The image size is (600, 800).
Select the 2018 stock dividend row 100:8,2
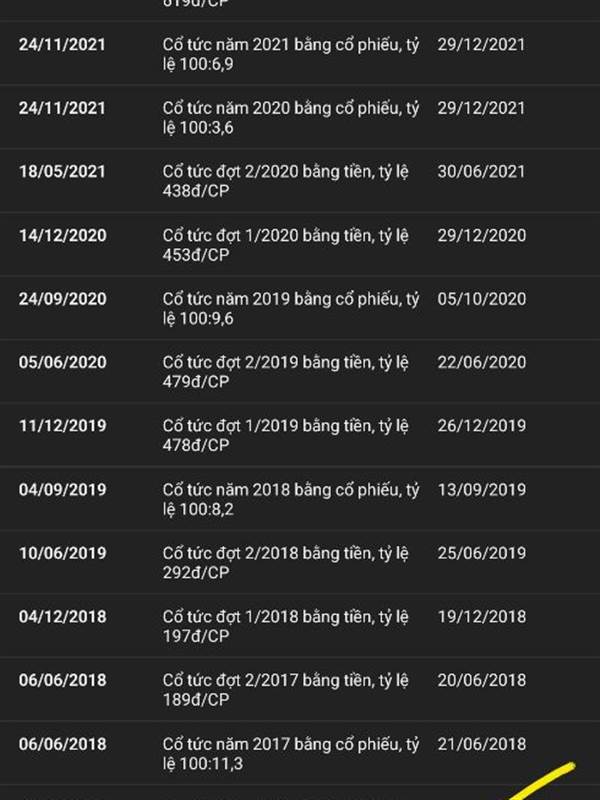click(300, 498)
